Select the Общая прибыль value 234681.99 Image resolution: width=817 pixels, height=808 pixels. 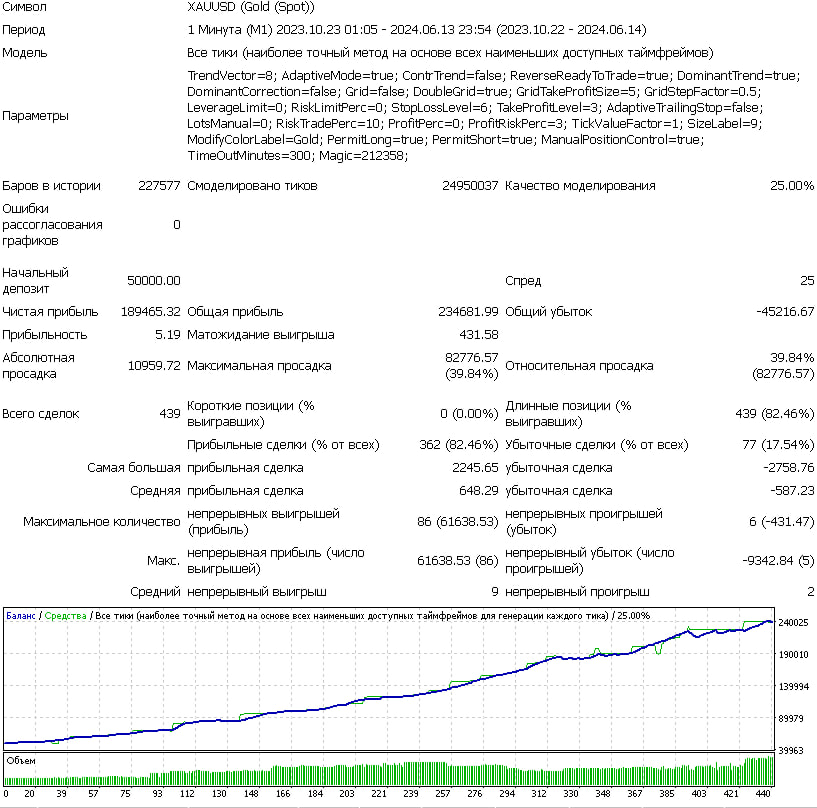(x=468, y=312)
